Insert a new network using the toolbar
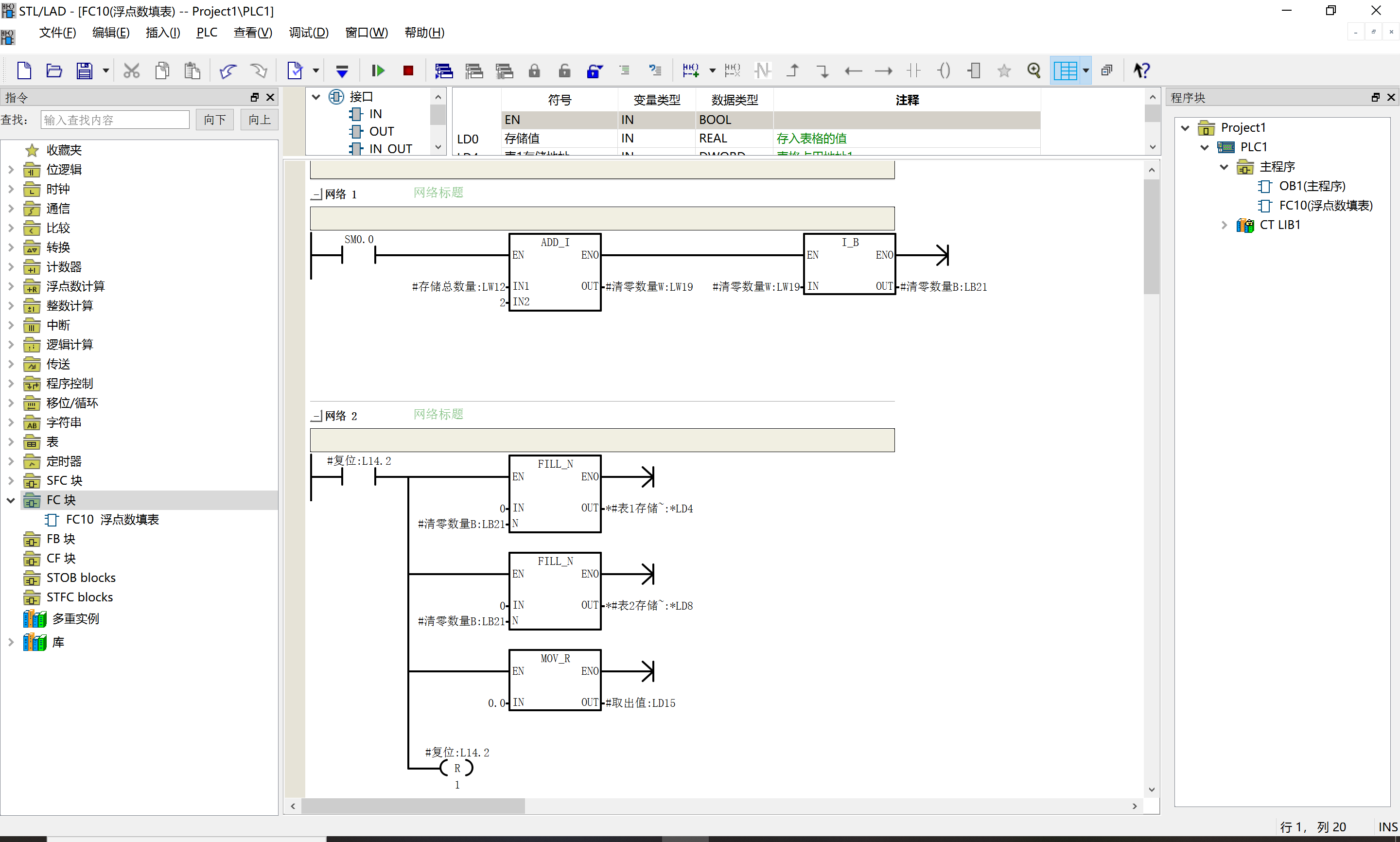This screenshot has height=842, width=1400. point(691,70)
